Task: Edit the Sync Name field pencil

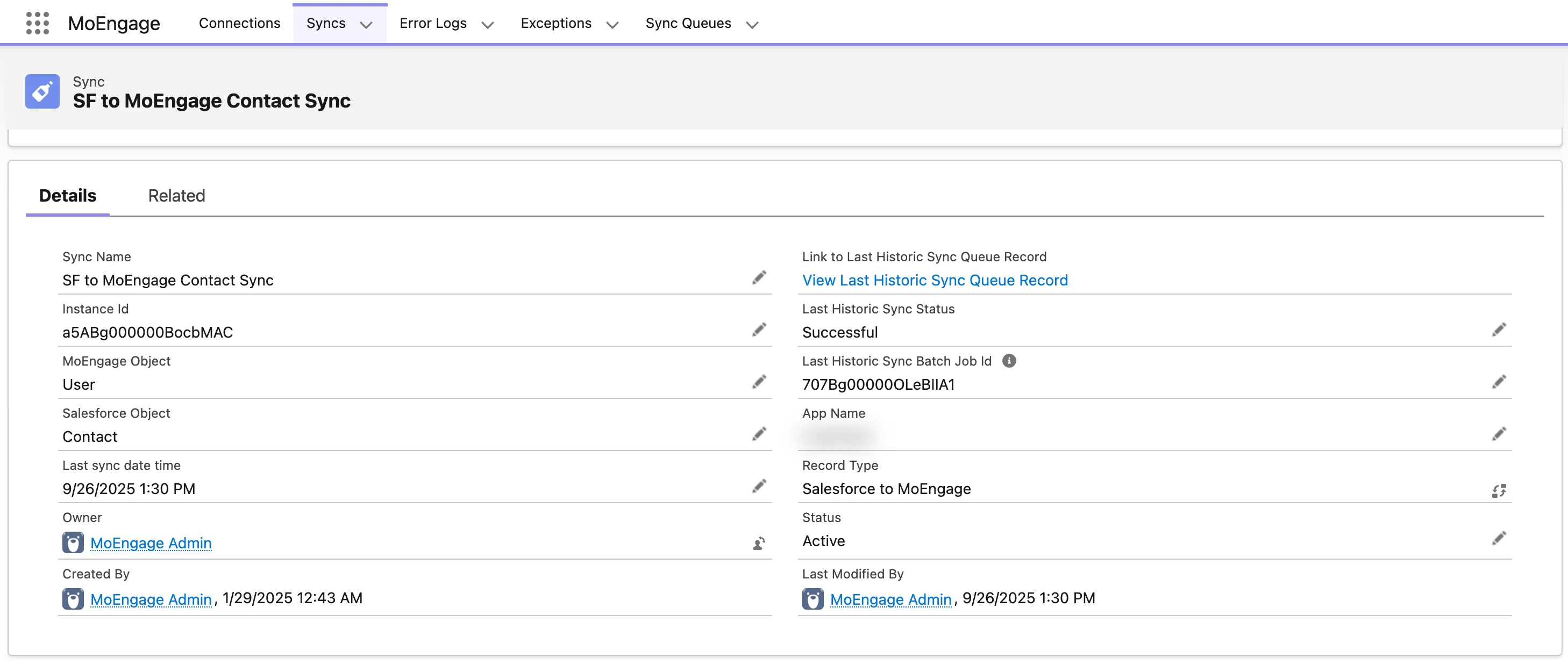Action: tap(758, 277)
